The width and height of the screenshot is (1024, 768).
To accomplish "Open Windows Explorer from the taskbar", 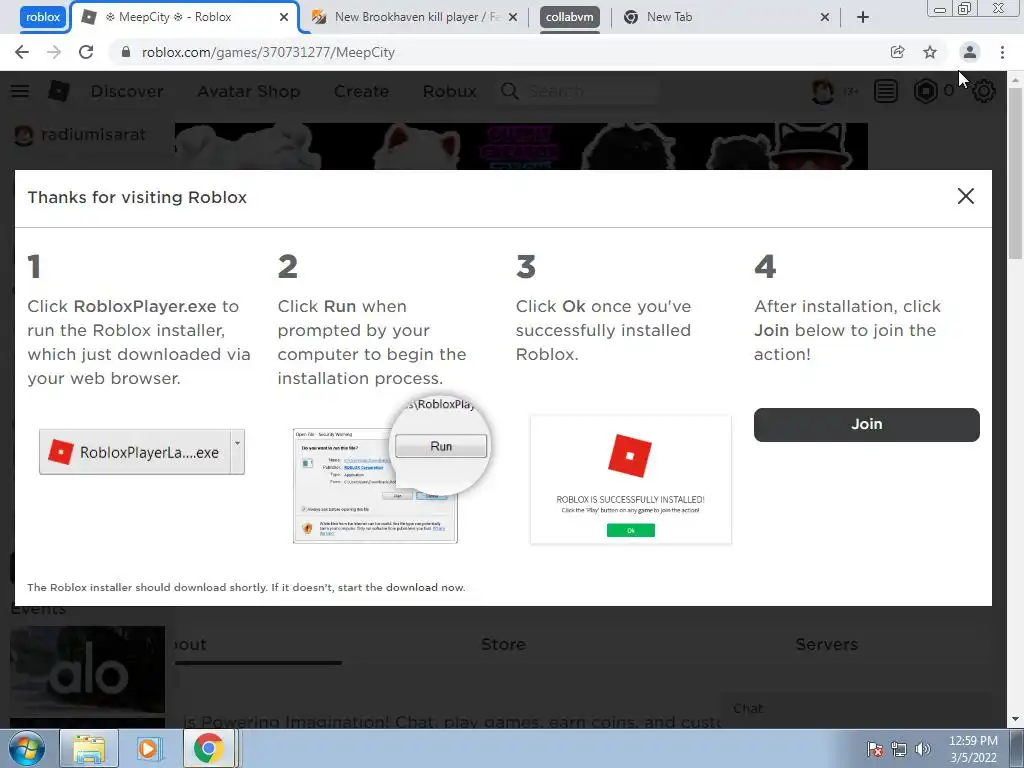I will click(x=89, y=748).
